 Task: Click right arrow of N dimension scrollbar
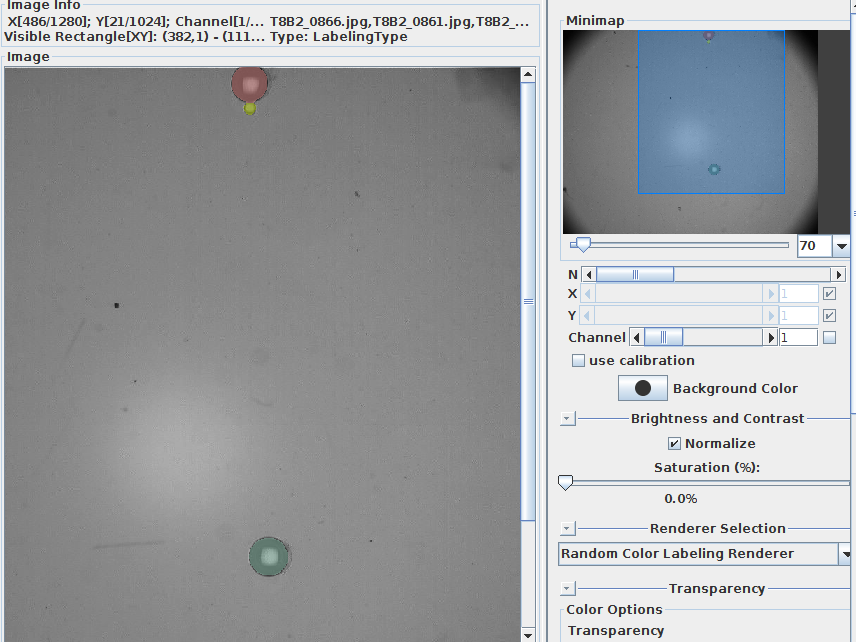pos(838,275)
